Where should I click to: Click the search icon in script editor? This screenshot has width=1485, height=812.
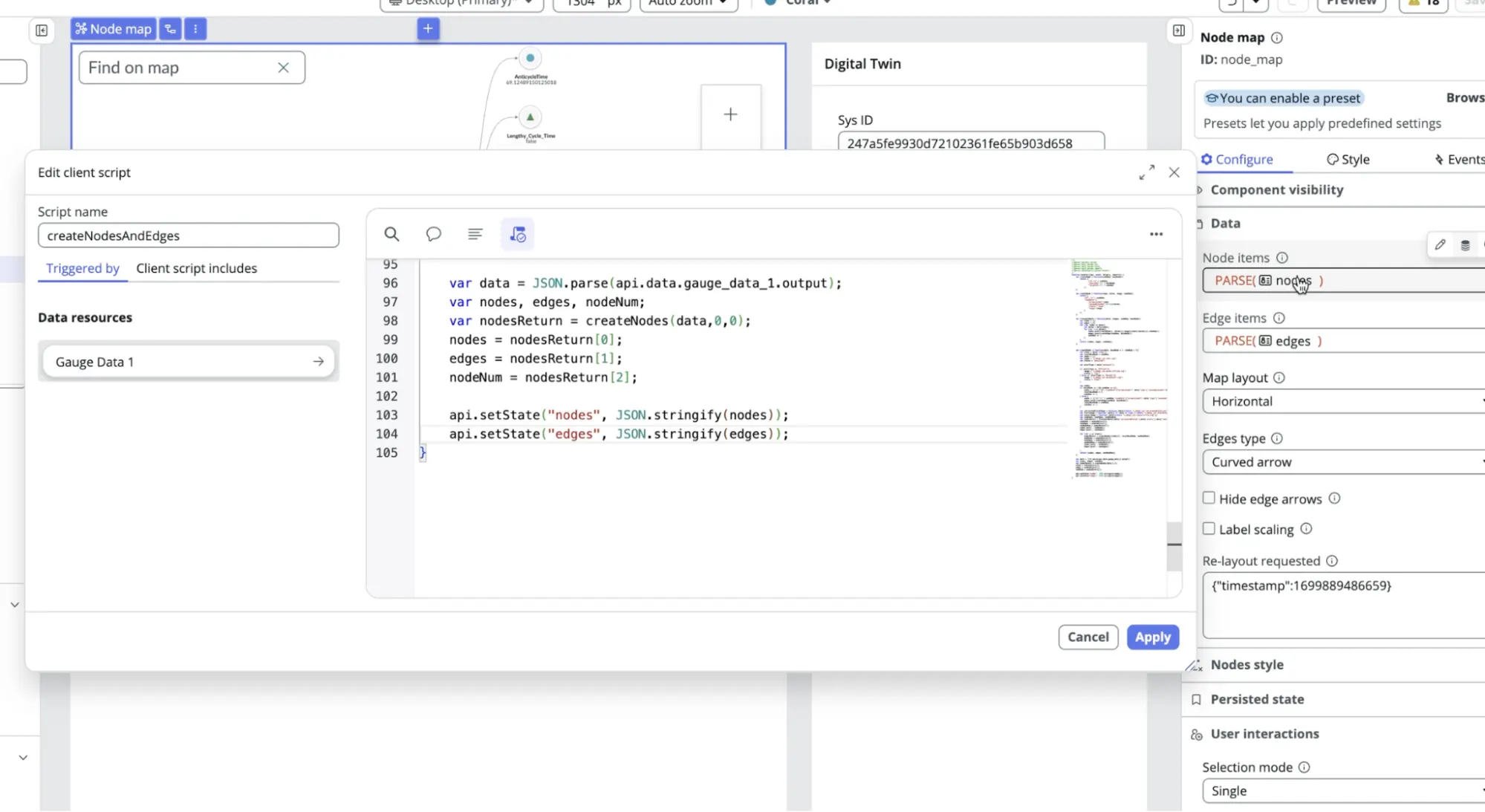[391, 234]
